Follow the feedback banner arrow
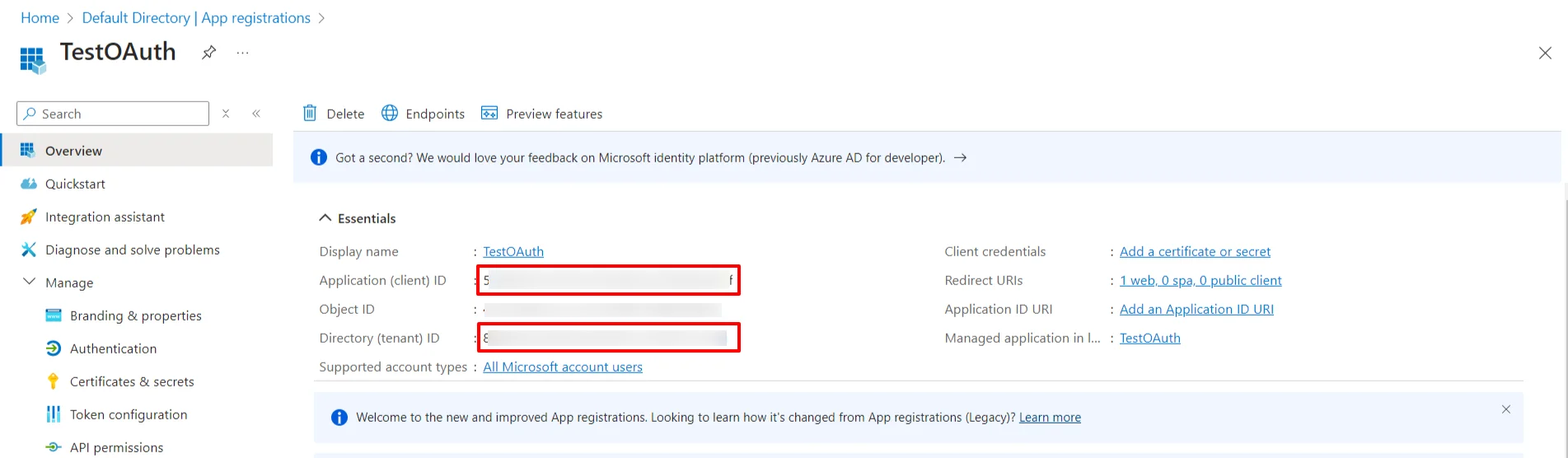Image resolution: width=1568 pixels, height=458 pixels. [x=960, y=157]
